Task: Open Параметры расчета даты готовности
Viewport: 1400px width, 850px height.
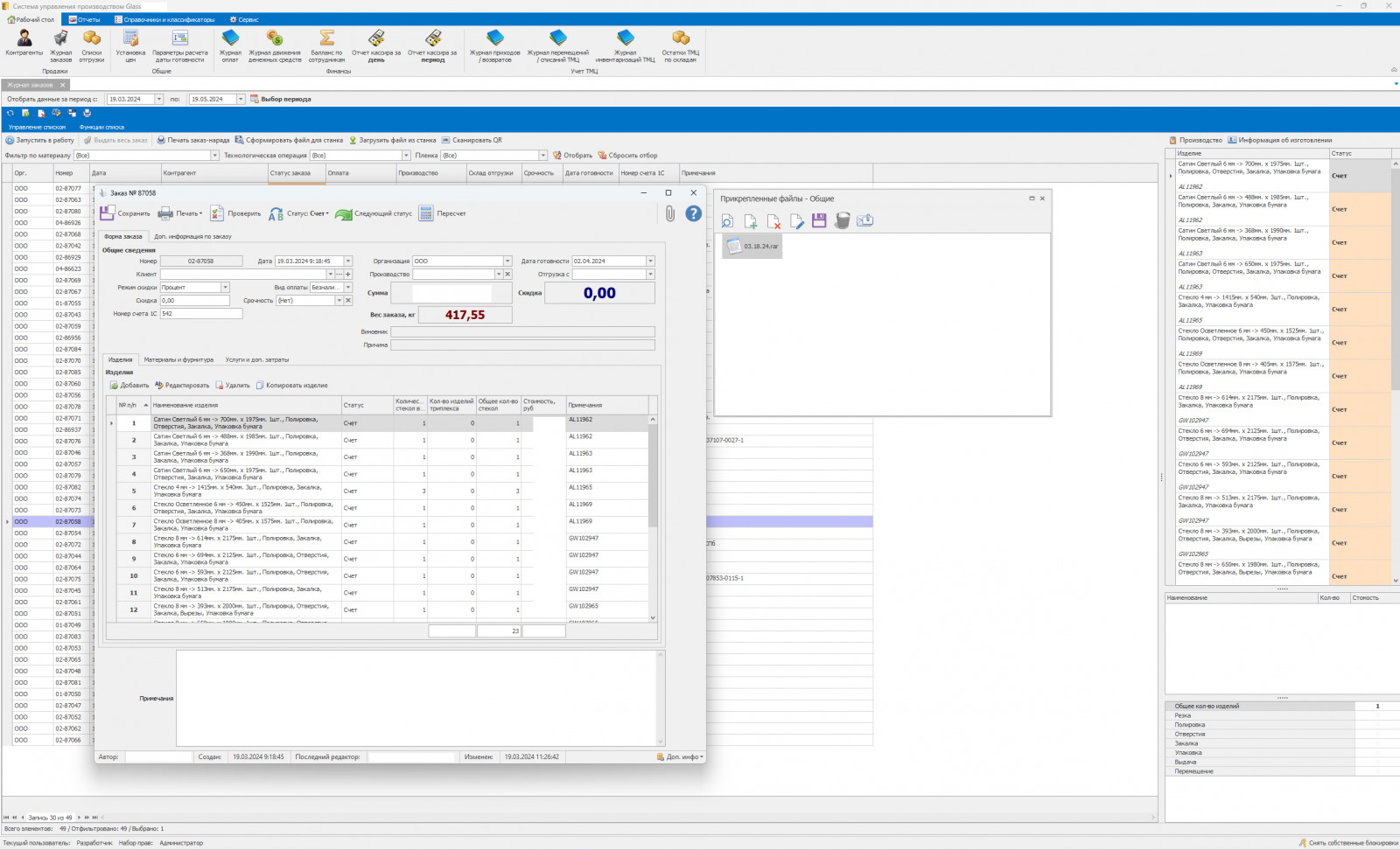Action: 180,45
